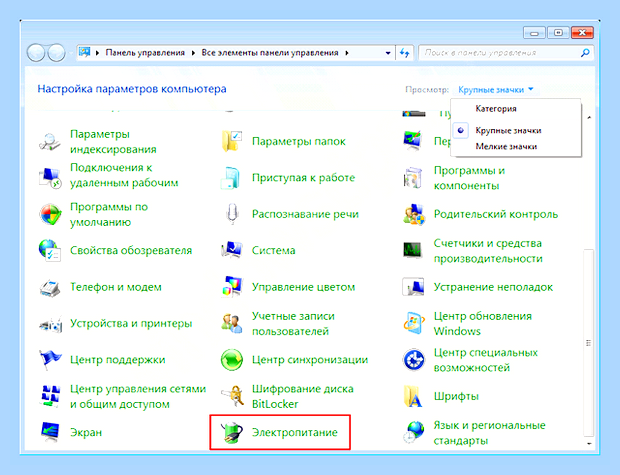Open the Шифрование диска BitLocker icon
Viewport: 620px width, 475px height.
click(232, 396)
